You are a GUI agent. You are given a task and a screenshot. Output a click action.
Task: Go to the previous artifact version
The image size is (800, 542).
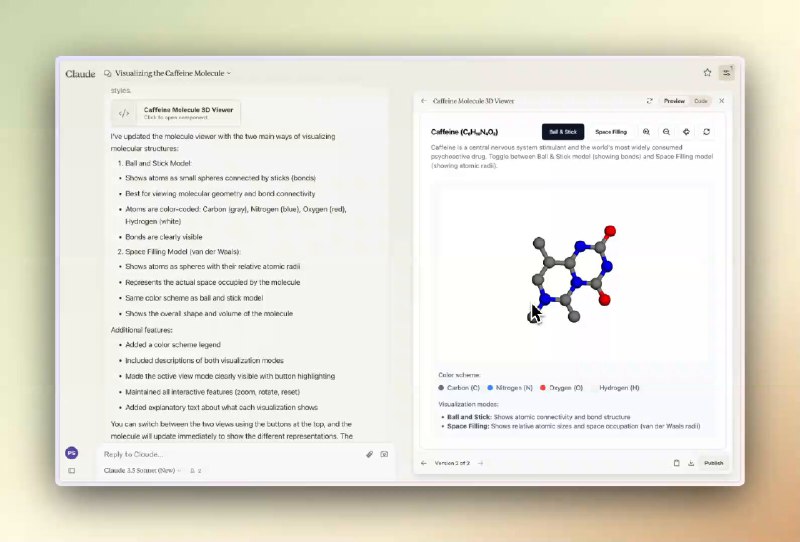(424, 463)
